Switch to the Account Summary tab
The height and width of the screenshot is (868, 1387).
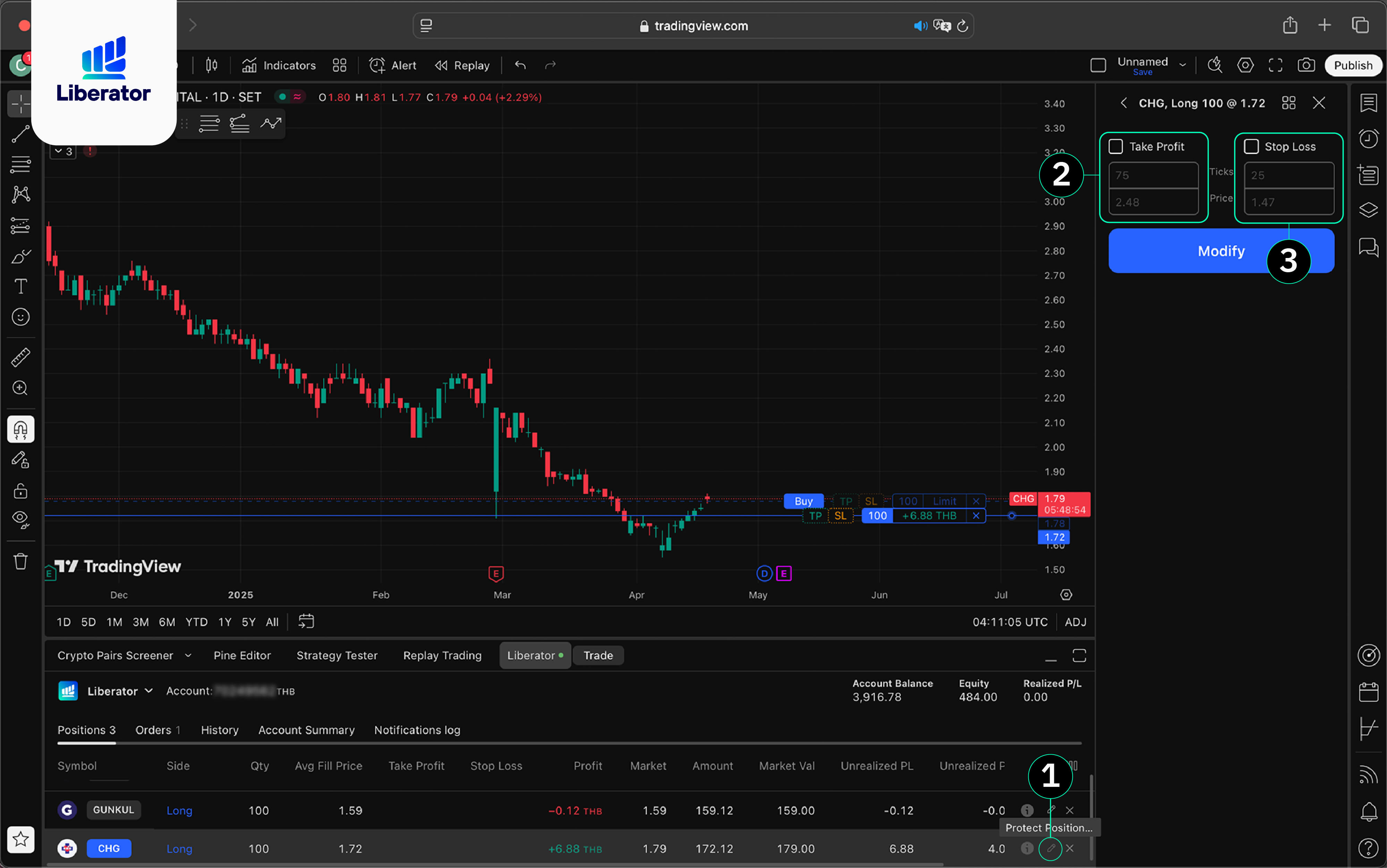306,730
